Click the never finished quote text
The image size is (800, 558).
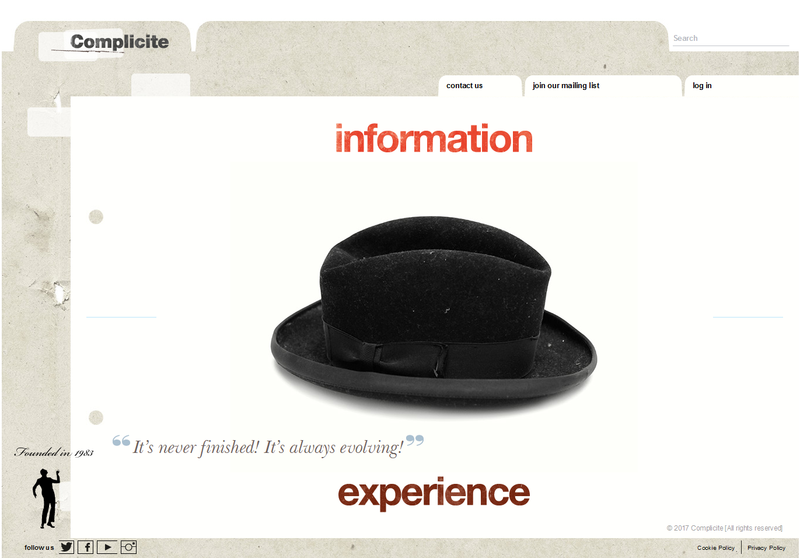click(x=268, y=447)
